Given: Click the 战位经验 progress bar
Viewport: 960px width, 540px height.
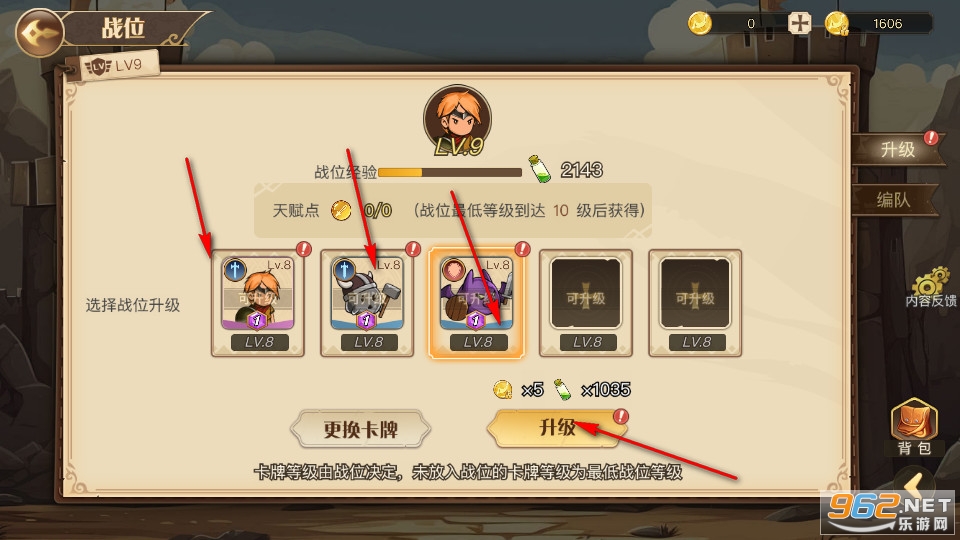Looking at the screenshot, I should (450, 173).
